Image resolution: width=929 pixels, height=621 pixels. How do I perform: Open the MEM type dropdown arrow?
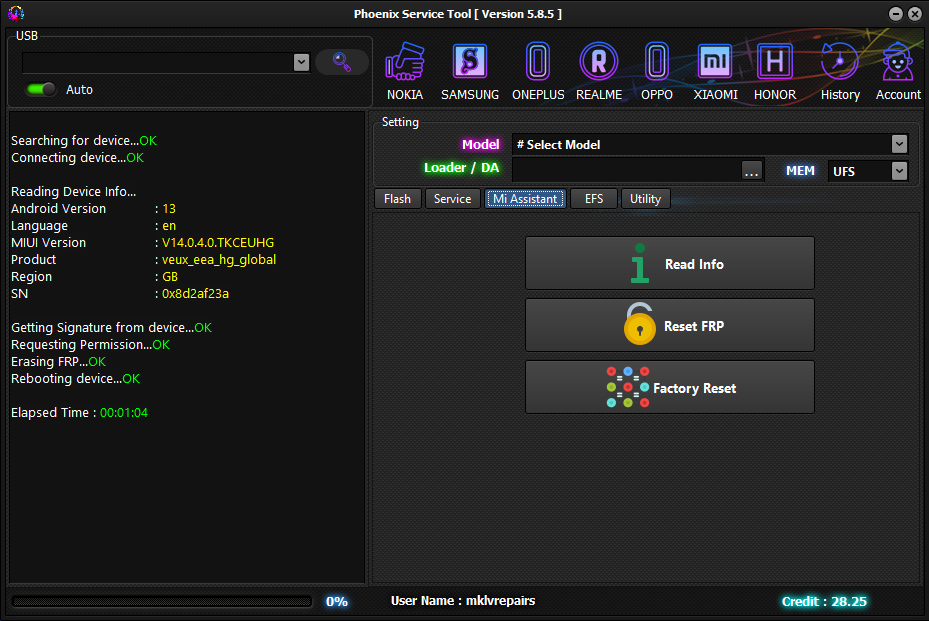pos(899,171)
